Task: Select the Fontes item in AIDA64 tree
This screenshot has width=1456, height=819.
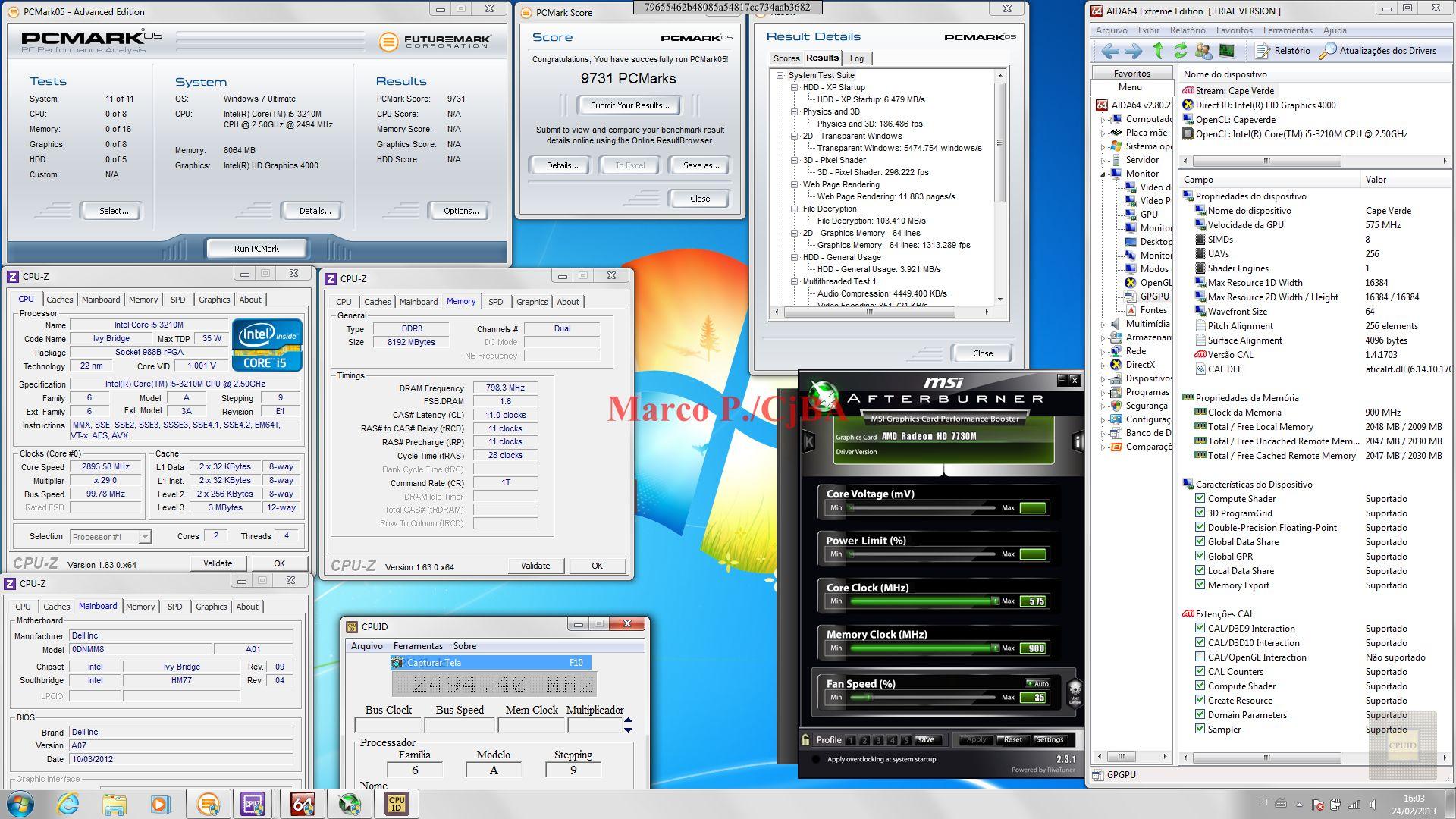Action: [x=1146, y=310]
